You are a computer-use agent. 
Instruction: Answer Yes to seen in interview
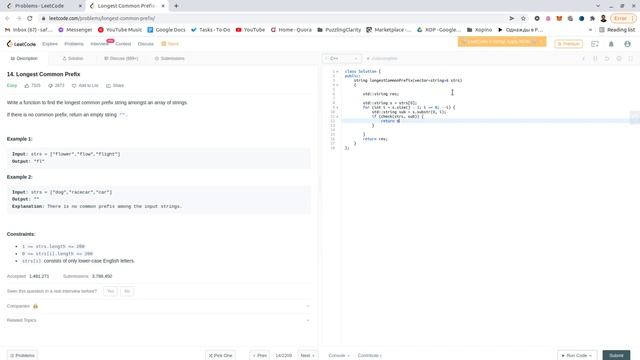tap(110, 291)
